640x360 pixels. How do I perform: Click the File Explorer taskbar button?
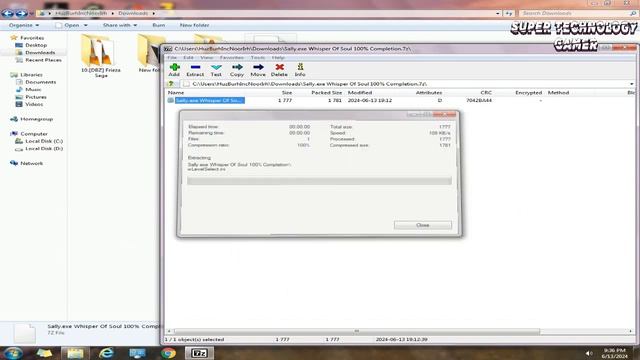pyautogui.click(x=76, y=353)
